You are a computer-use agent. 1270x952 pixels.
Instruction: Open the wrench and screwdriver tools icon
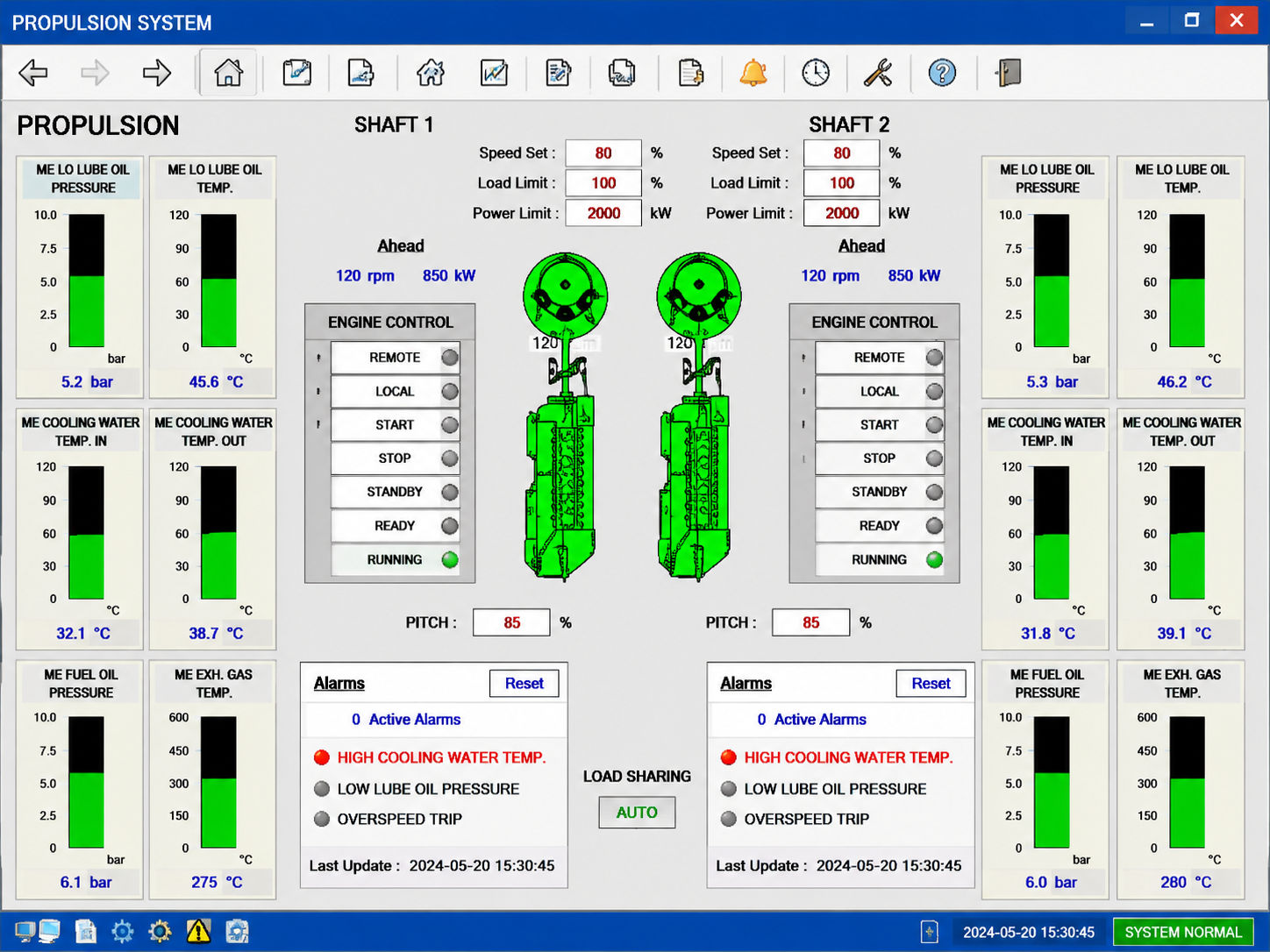point(878,73)
